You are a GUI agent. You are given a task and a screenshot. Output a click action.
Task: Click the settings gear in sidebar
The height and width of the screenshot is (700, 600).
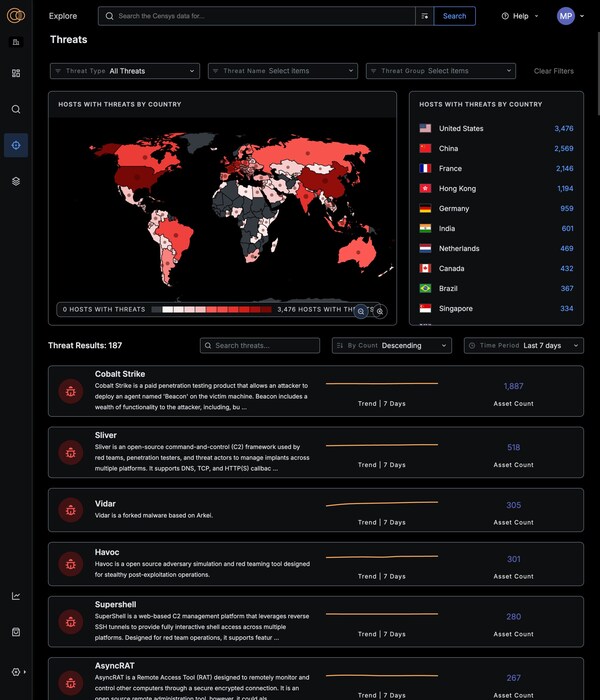pyautogui.click(x=16, y=672)
